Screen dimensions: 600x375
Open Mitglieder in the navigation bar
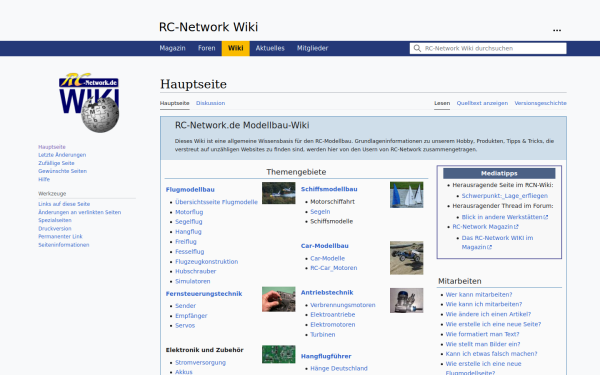pos(312,48)
